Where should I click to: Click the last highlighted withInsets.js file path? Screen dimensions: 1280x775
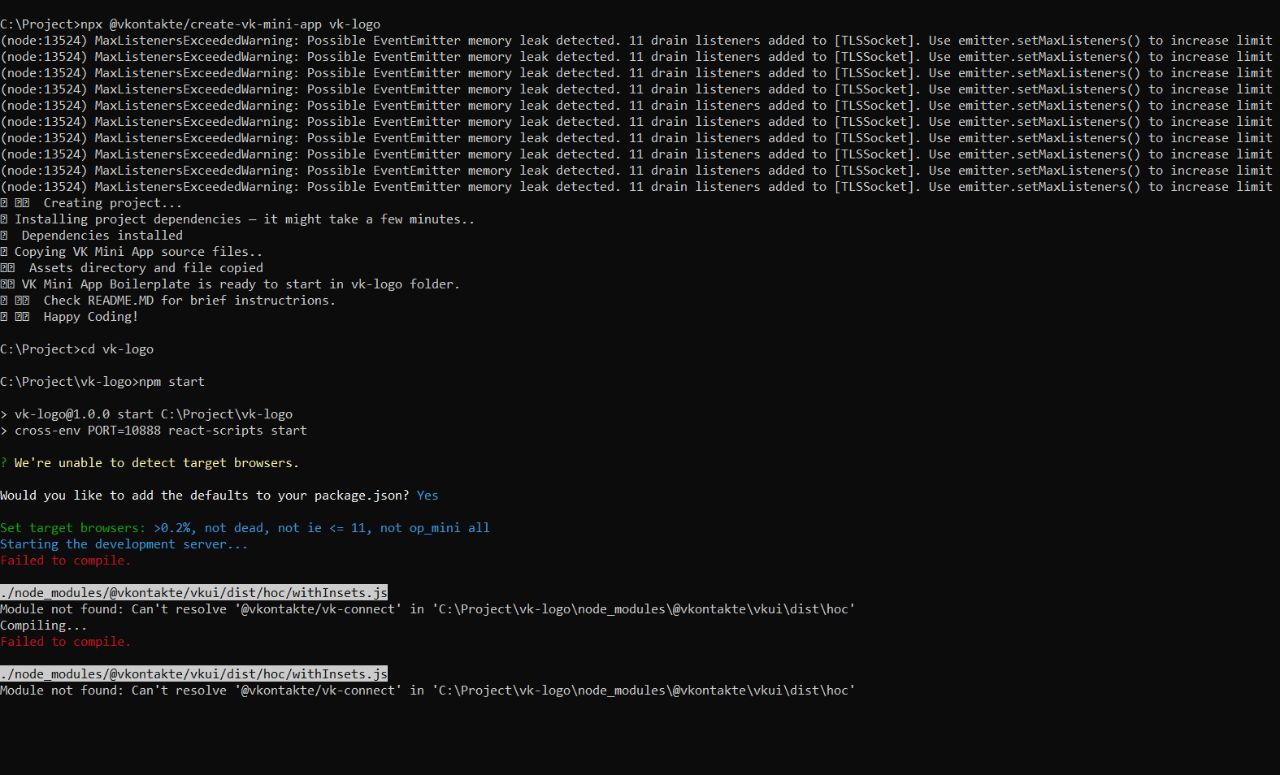194,674
